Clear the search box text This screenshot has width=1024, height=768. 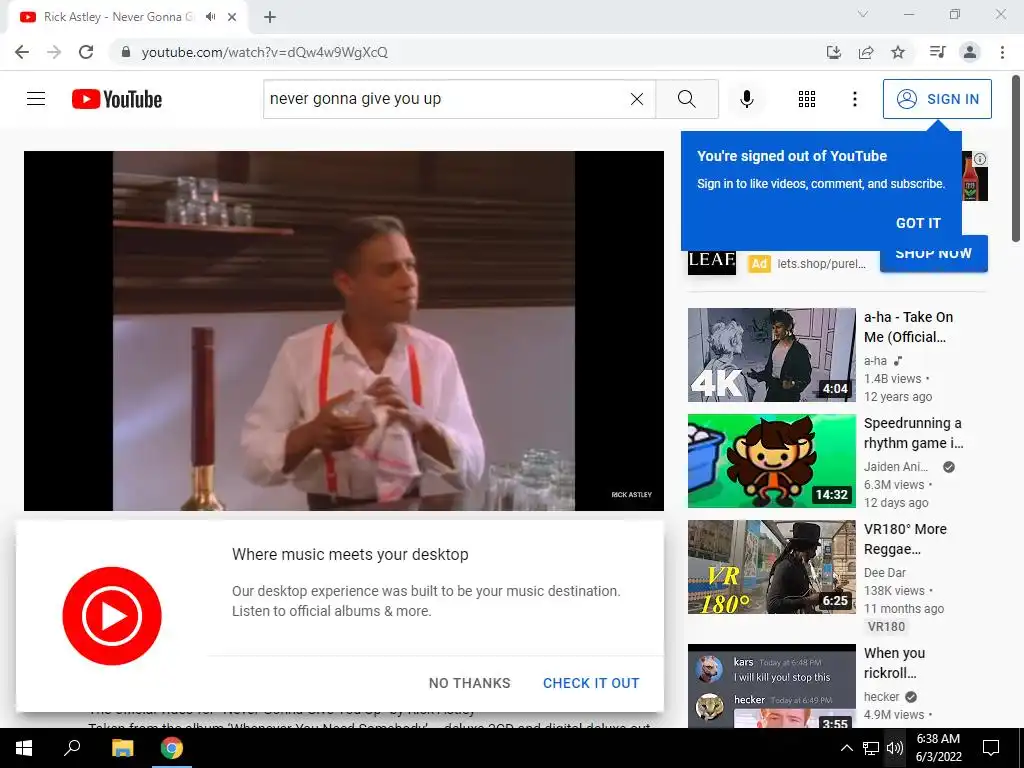(637, 99)
